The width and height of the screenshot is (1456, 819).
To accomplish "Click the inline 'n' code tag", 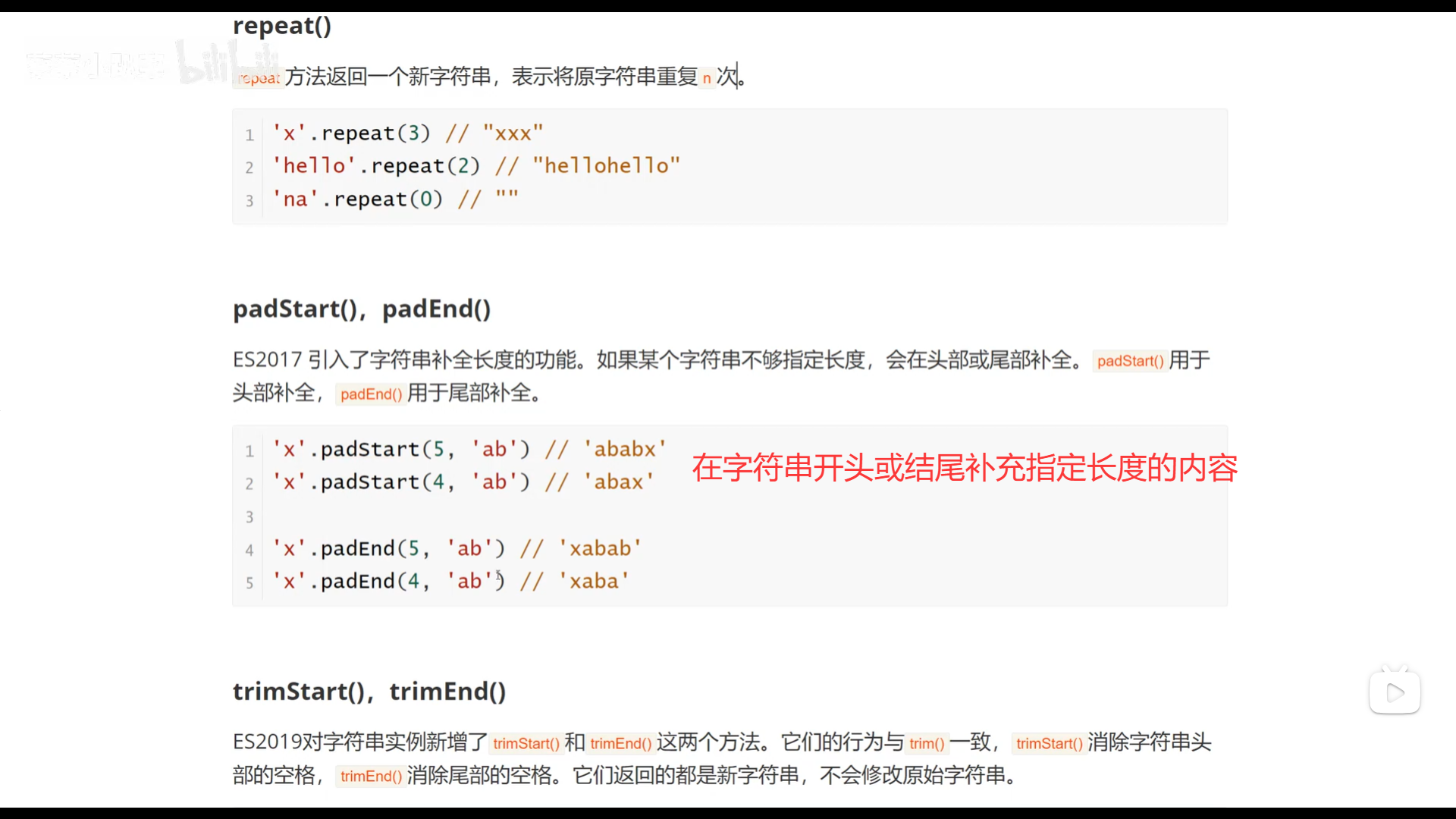I will 707,77.
